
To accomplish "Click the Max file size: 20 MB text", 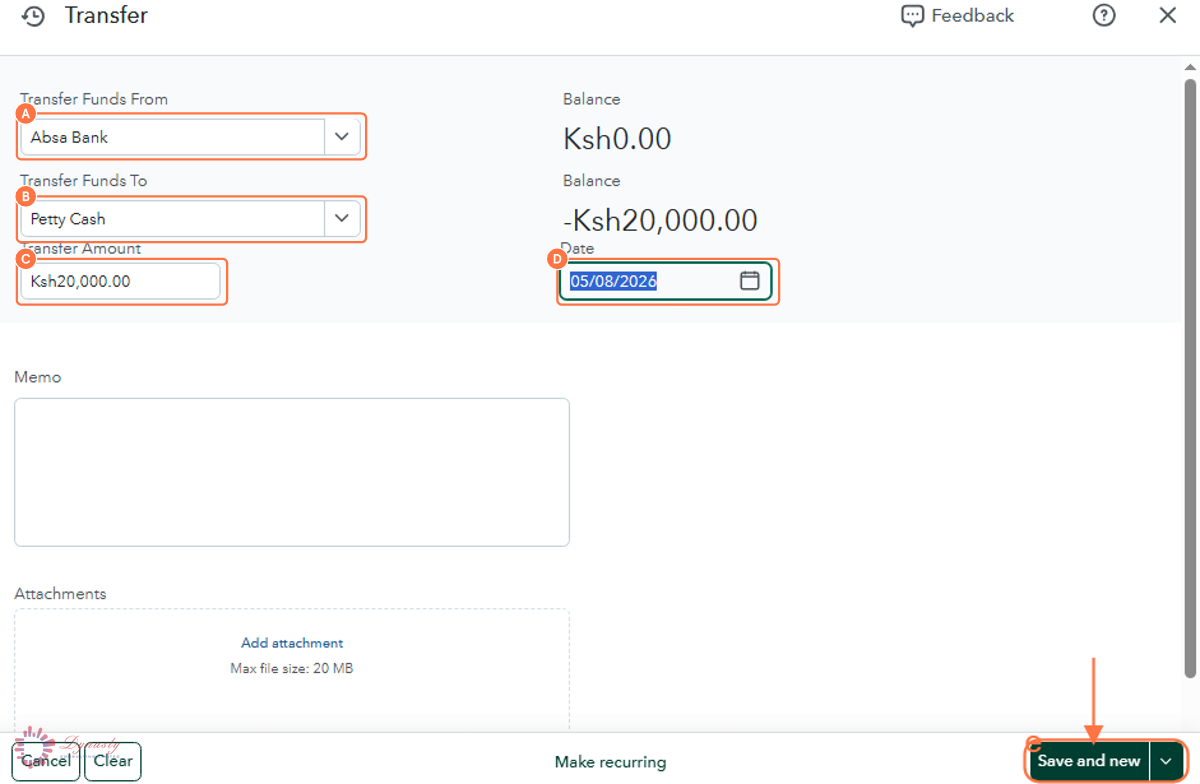I will (292, 668).
